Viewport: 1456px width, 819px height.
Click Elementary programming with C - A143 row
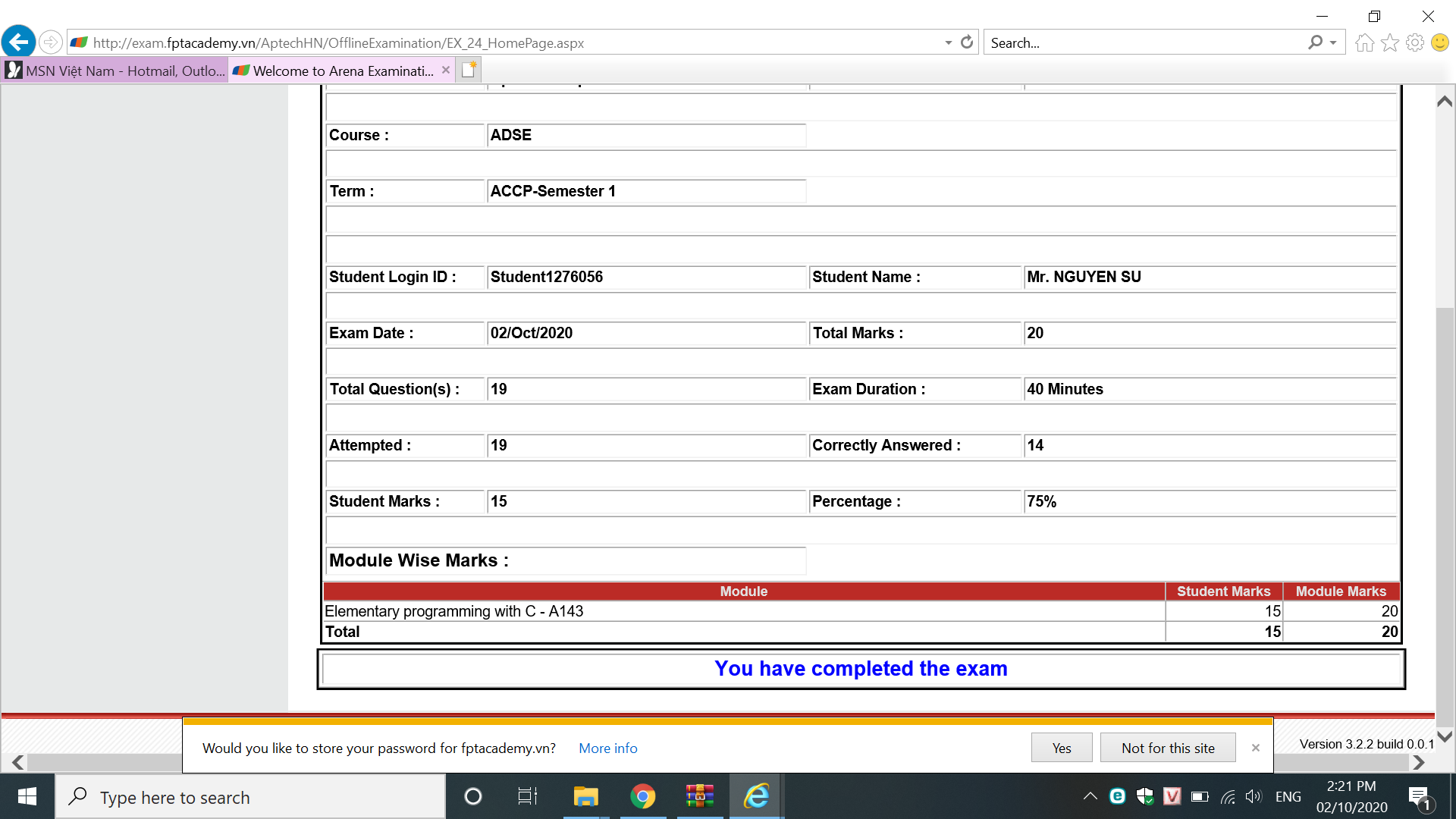(861, 611)
